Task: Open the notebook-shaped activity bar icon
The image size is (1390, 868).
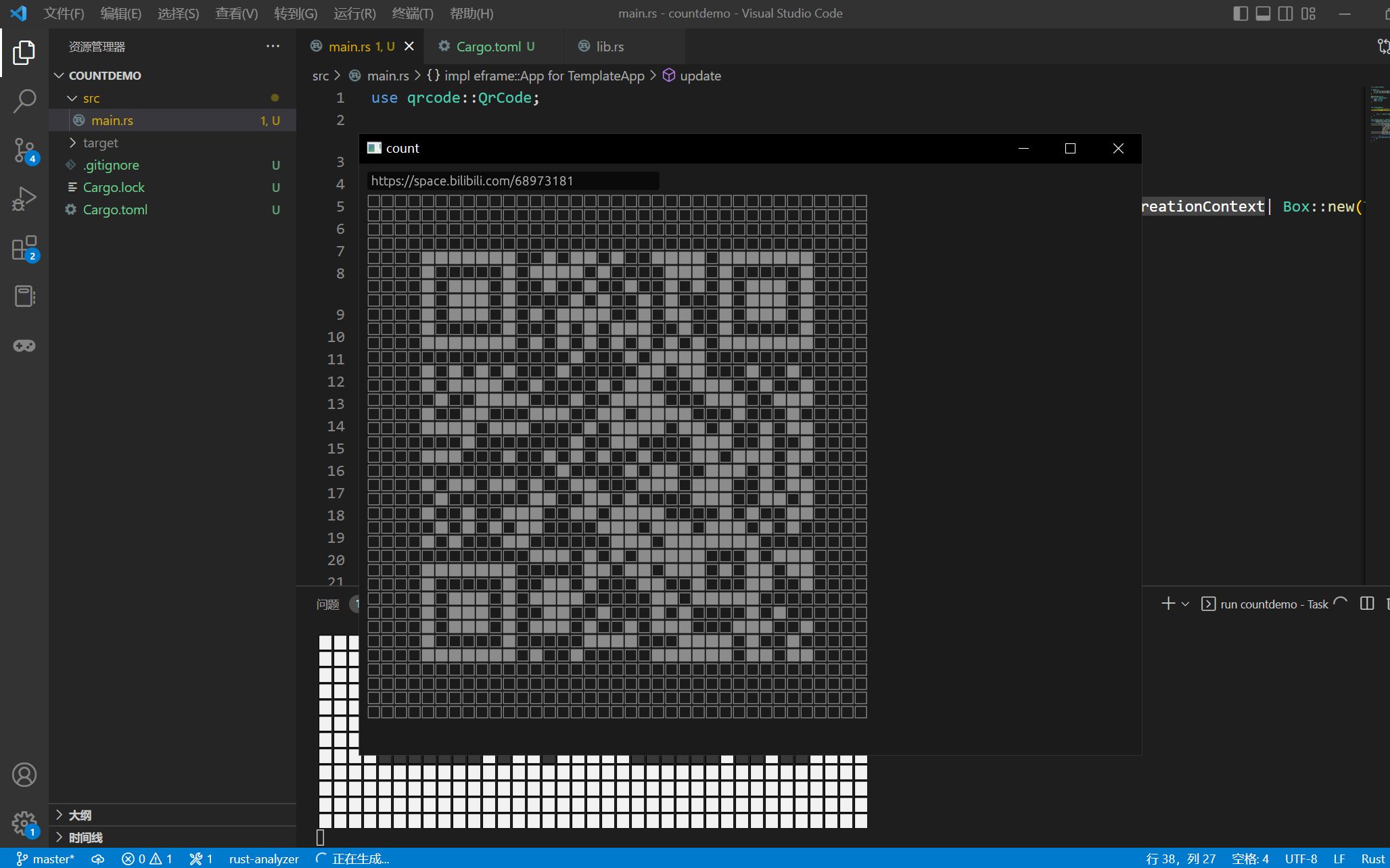Action: click(24, 296)
